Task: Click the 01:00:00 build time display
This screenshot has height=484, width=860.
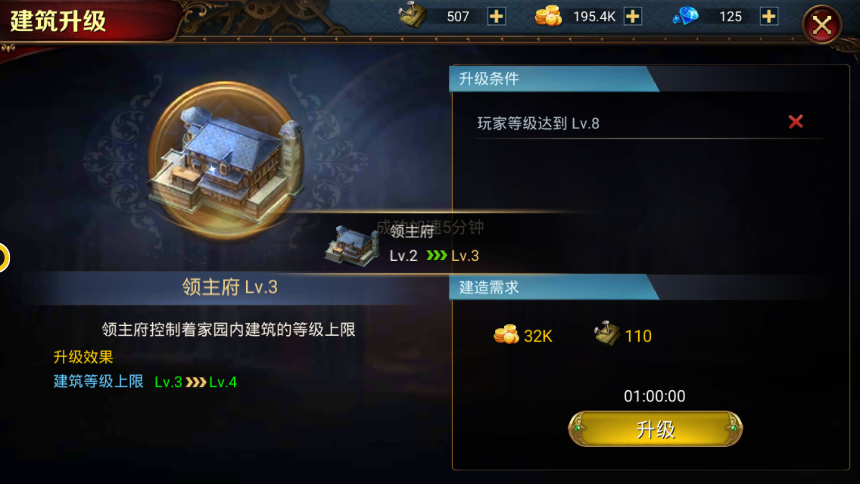Action: 655,396
